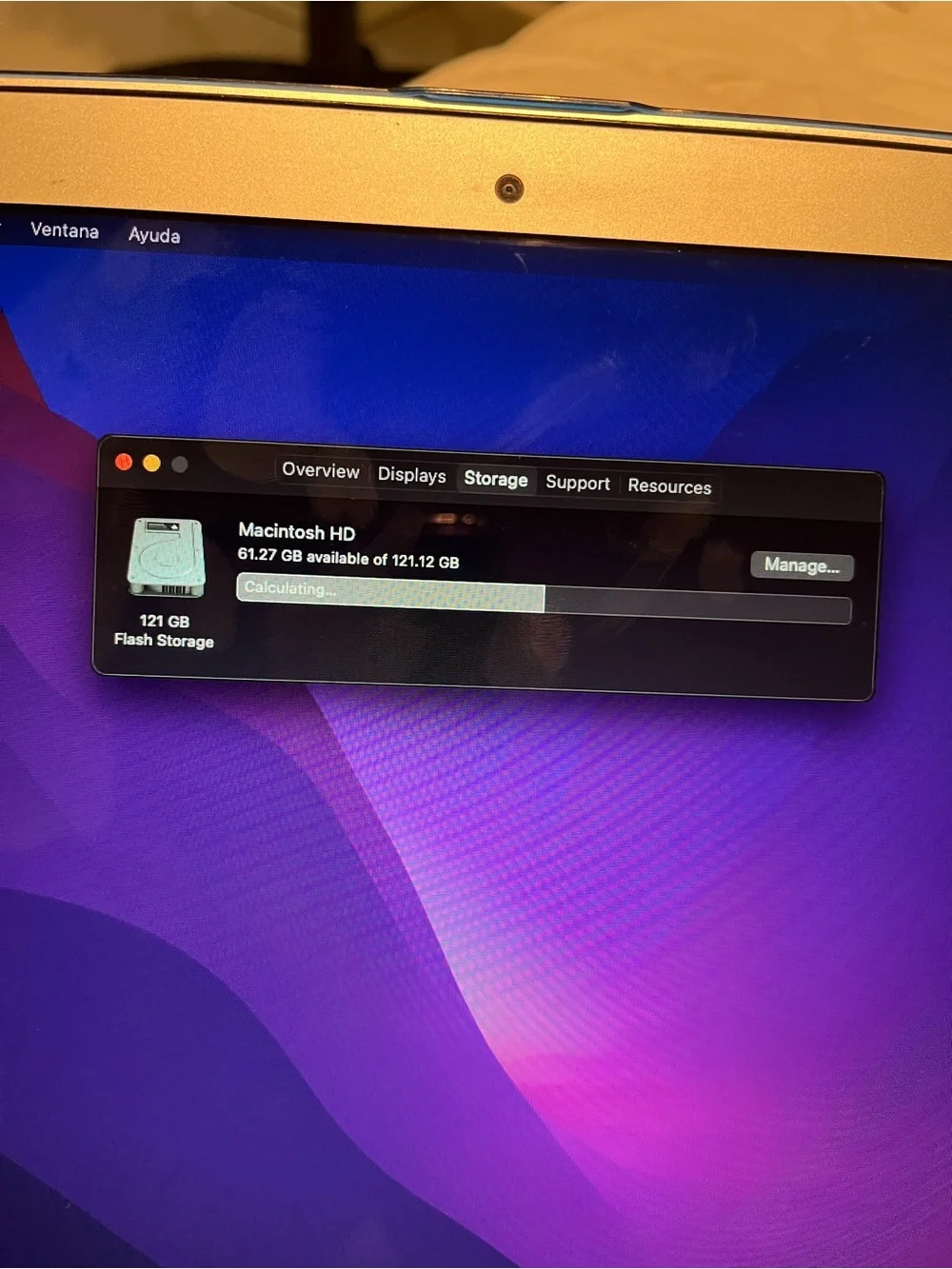Click the "Macintosh HD" volume name
The image size is (952, 1269).
click(x=296, y=532)
